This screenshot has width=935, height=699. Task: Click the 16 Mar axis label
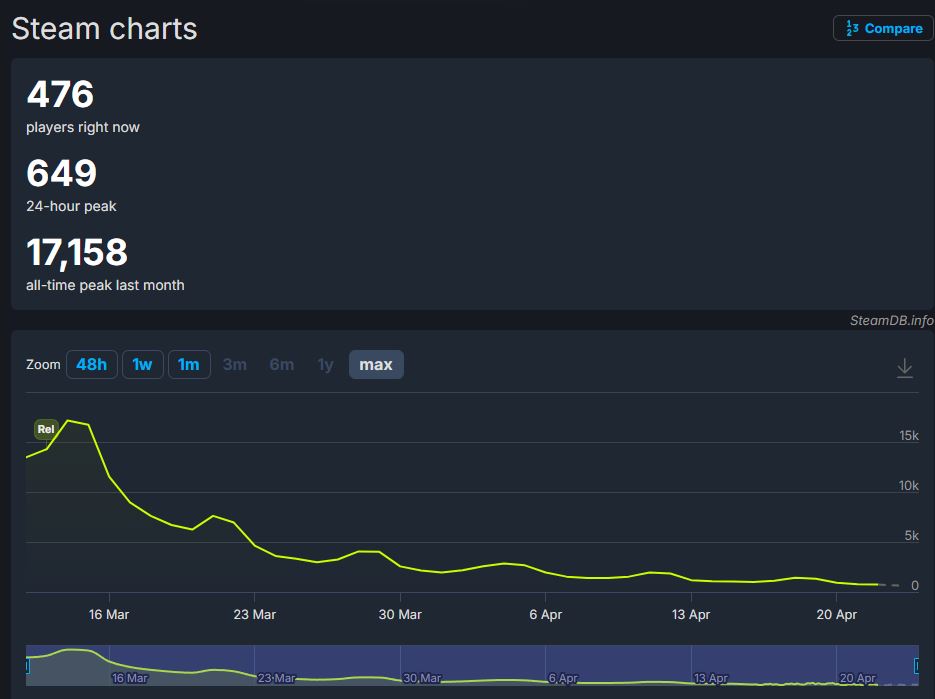(x=109, y=614)
